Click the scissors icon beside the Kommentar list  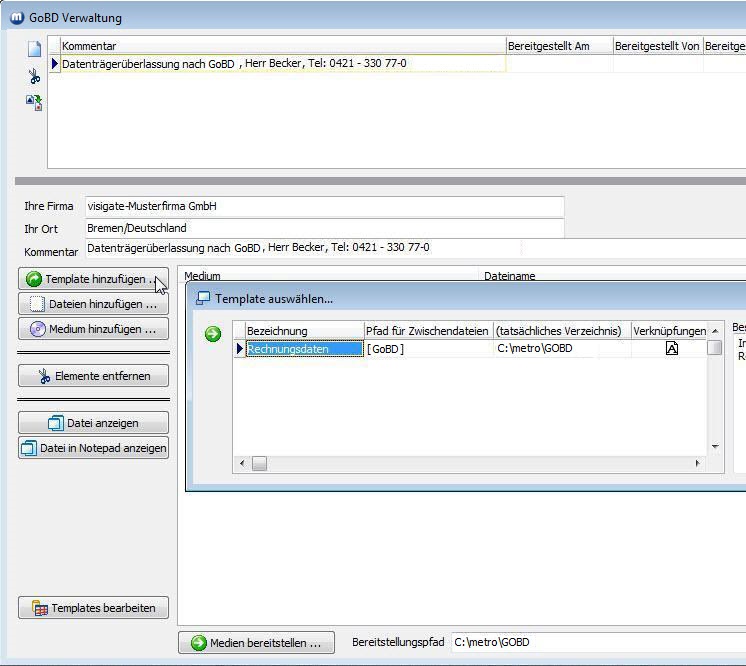[35, 76]
